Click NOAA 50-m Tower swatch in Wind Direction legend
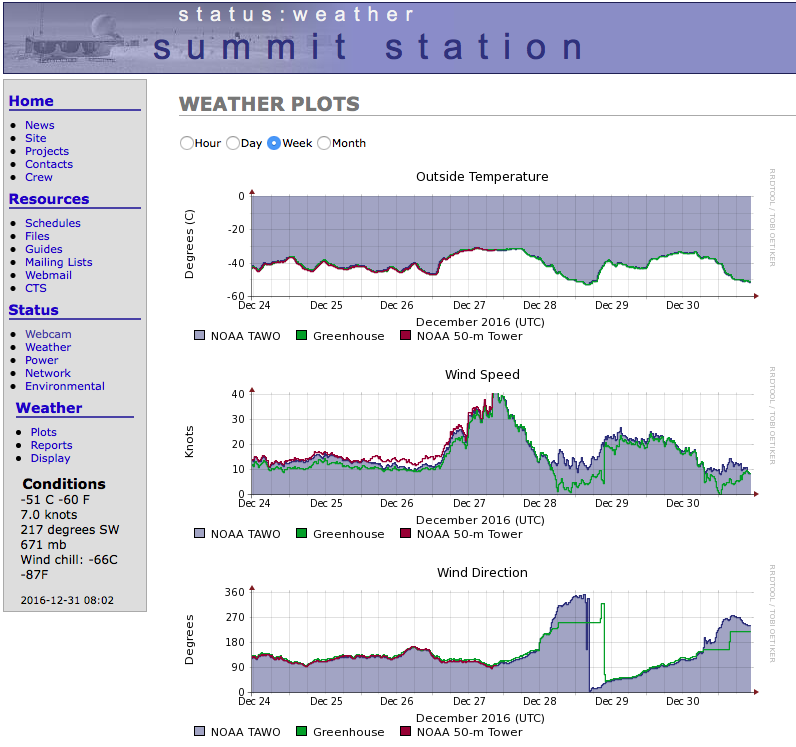The image size is (796, 747). click(x=405, y=731)
